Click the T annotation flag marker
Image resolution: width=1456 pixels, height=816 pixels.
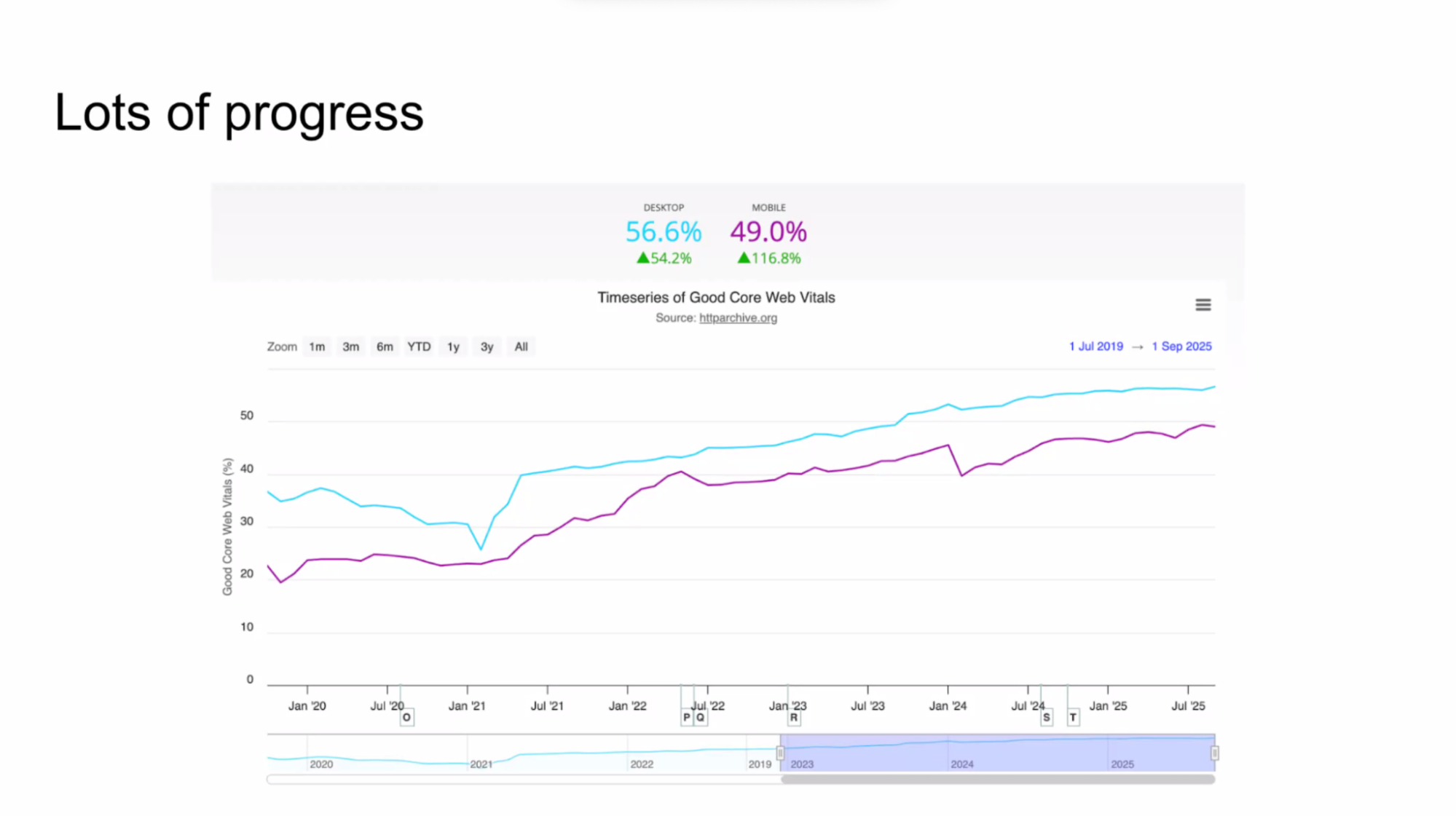[1073, 717]
